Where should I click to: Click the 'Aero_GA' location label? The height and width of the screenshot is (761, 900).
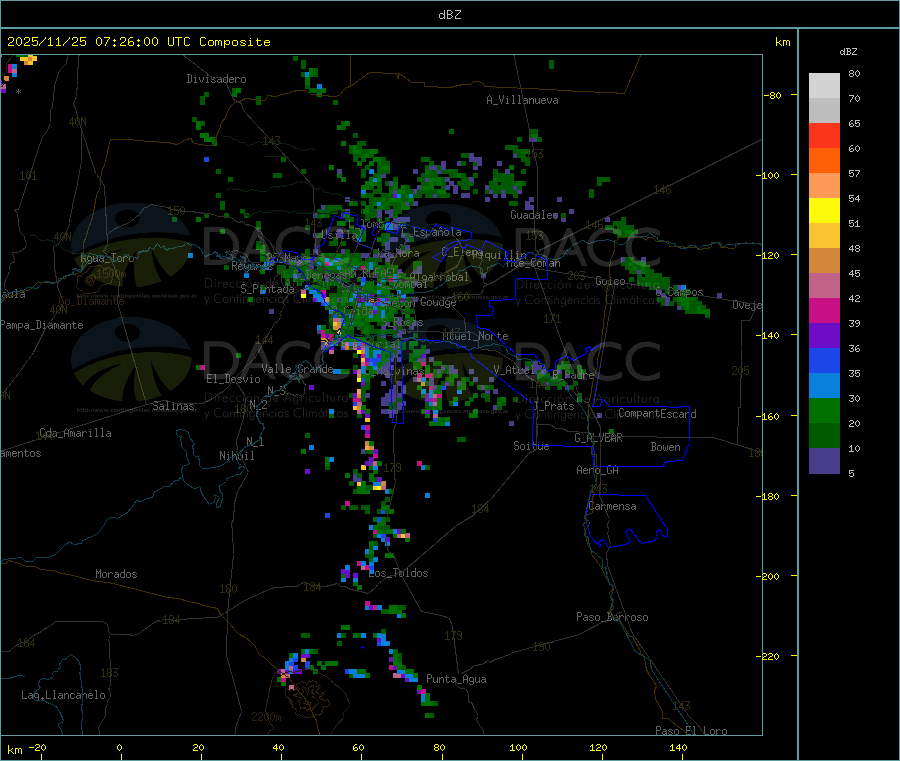pyautogui.click(x=598, y=470)
